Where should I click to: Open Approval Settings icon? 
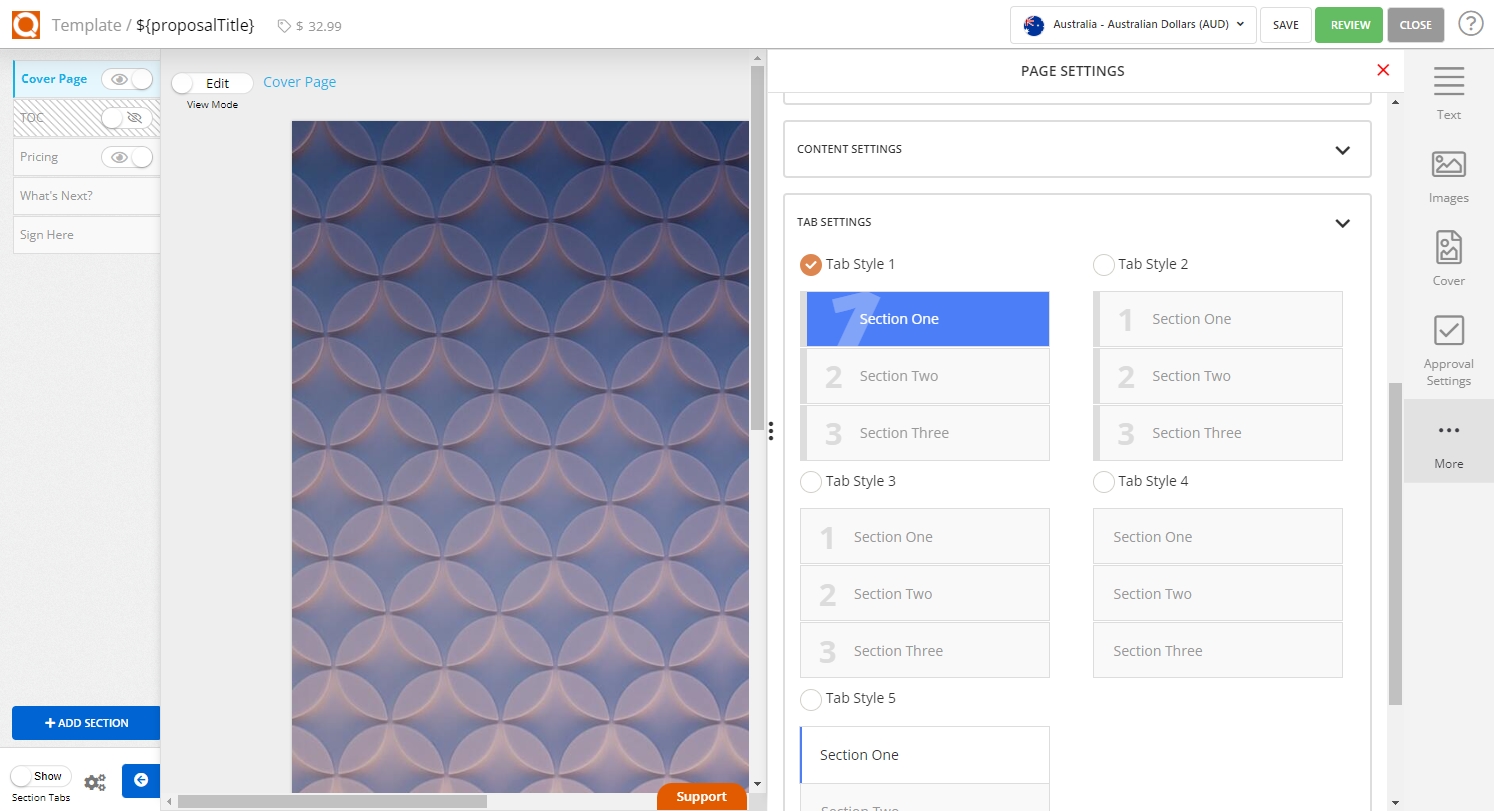point(1448,331)
